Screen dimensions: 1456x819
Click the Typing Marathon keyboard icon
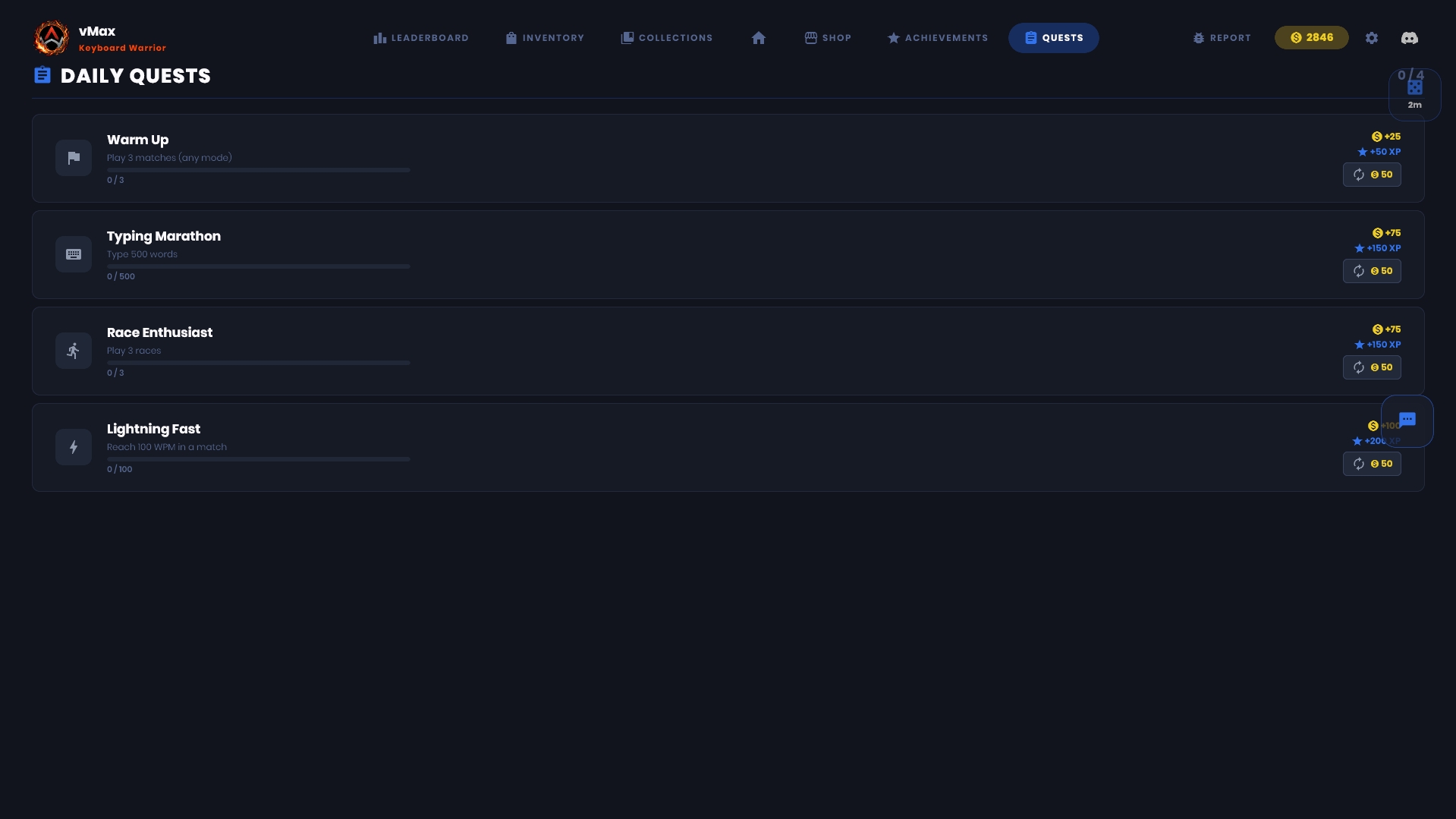tap(74, 254)
